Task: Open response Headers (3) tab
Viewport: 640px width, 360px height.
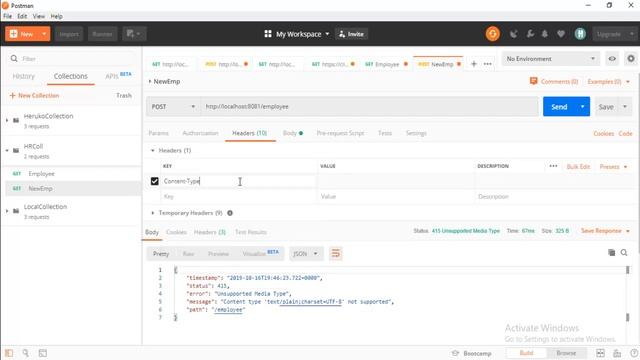Action: (210, 232)
